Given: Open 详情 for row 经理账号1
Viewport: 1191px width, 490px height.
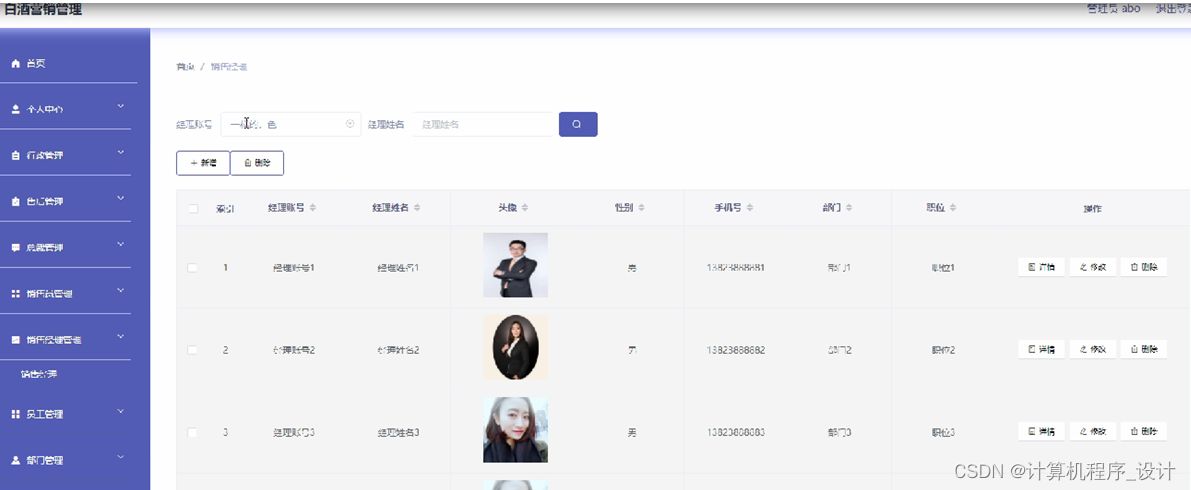Looking at the screenshot, I should [1041, 267].
